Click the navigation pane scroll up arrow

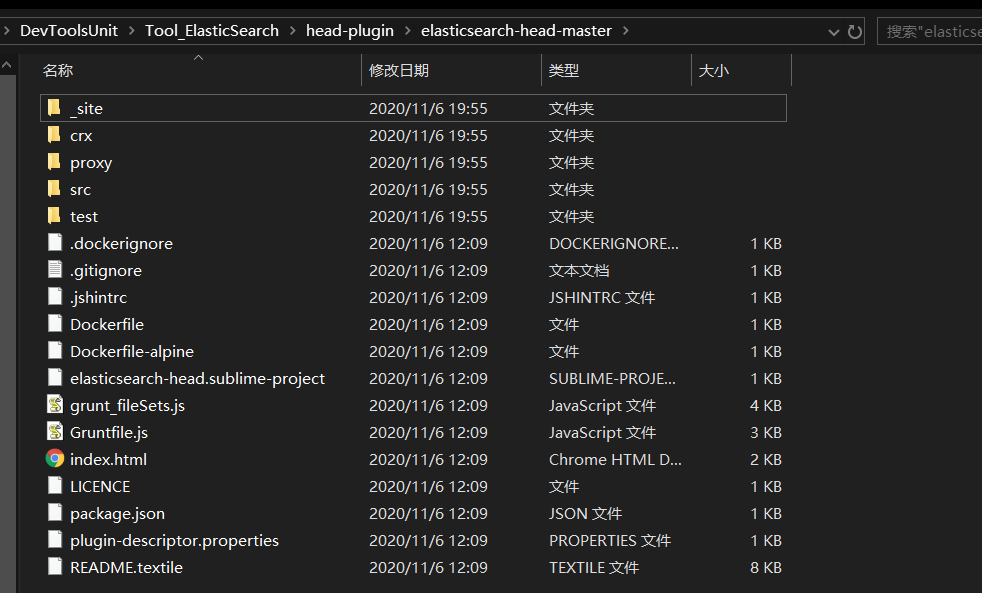tap(7, 64)
